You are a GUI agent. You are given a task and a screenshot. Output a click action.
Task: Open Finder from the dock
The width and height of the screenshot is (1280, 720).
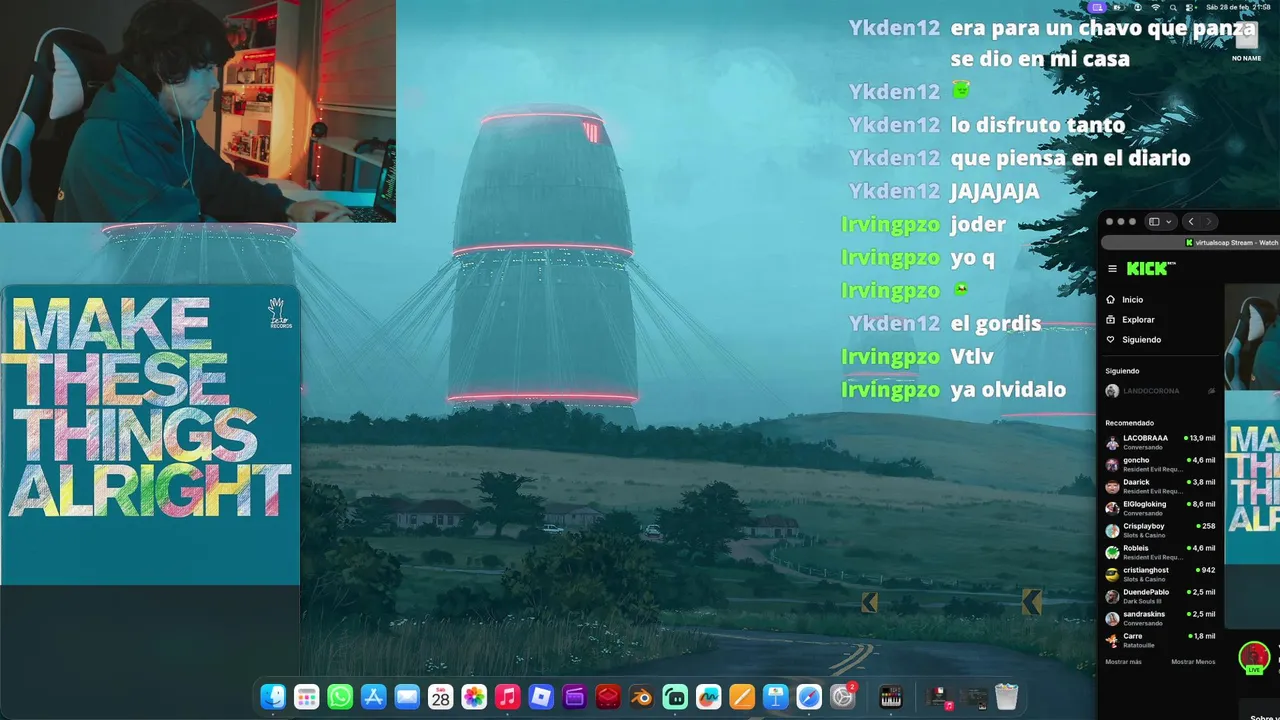point(273,697)
